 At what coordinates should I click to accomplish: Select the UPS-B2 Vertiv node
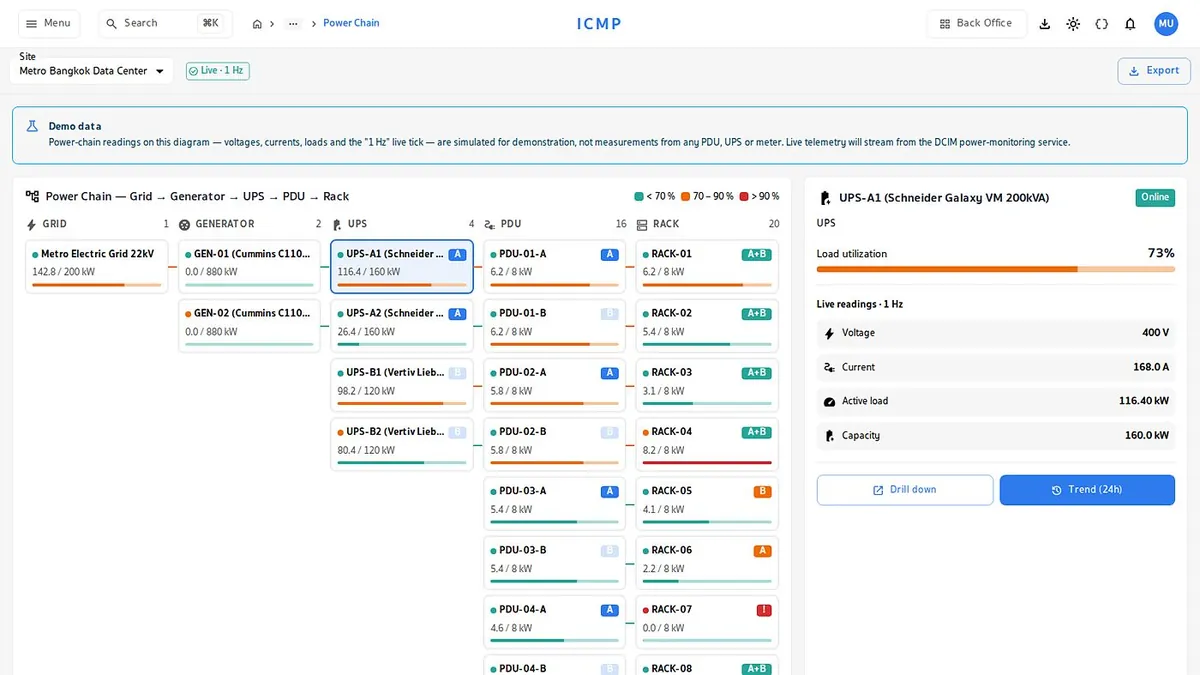(x=402, y=444)
